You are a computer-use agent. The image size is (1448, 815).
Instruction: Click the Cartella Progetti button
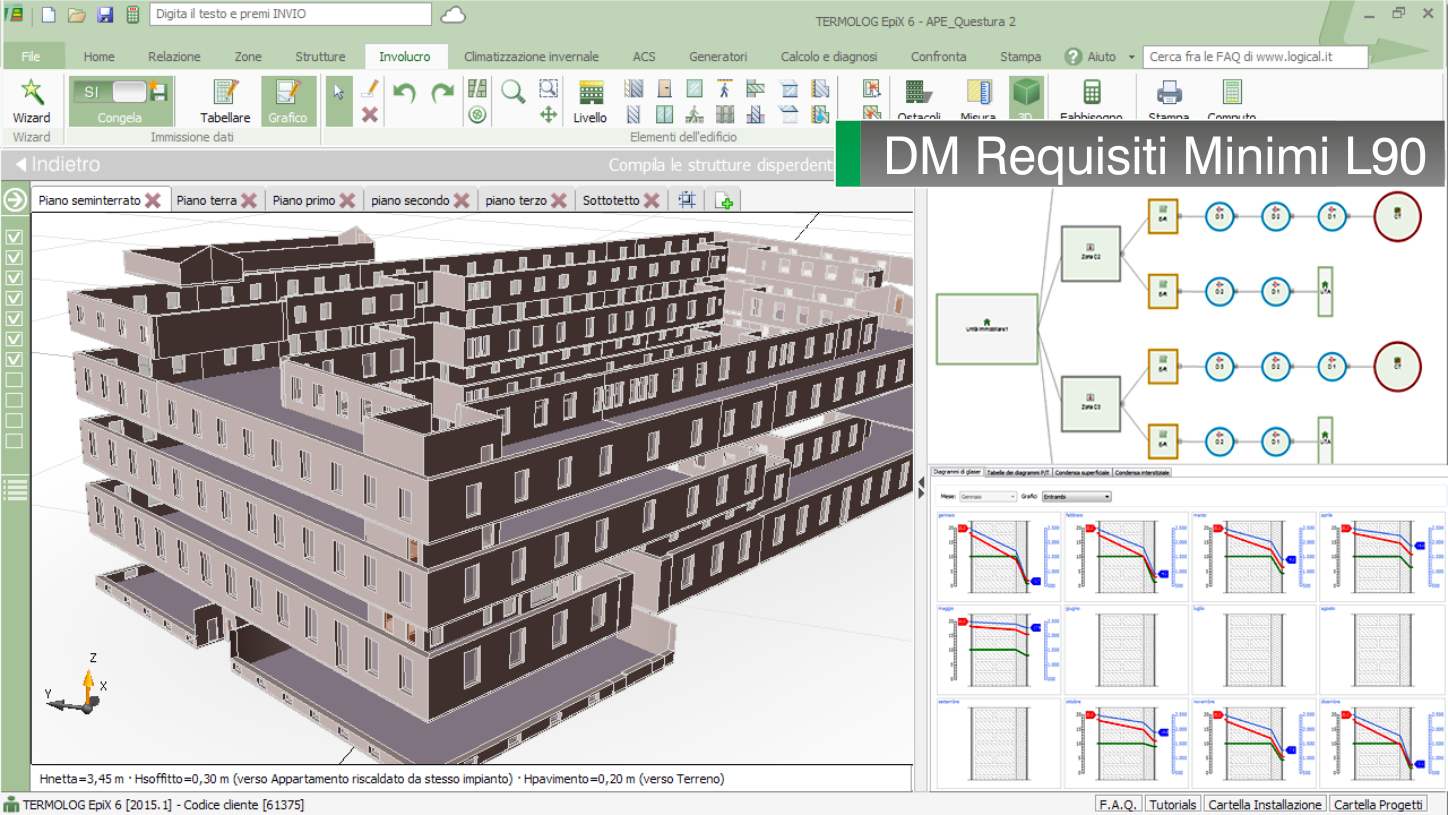pos(1377,805)
